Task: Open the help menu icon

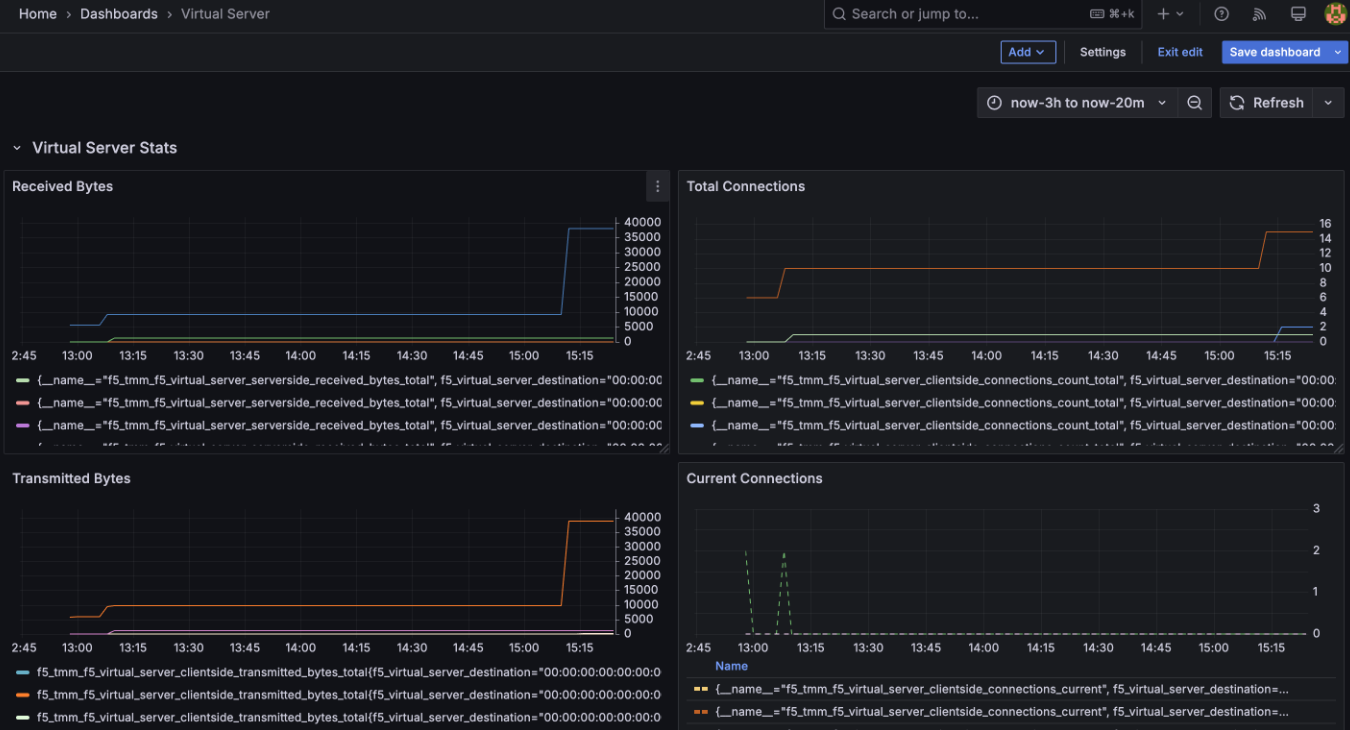Action: (1221, 14)
